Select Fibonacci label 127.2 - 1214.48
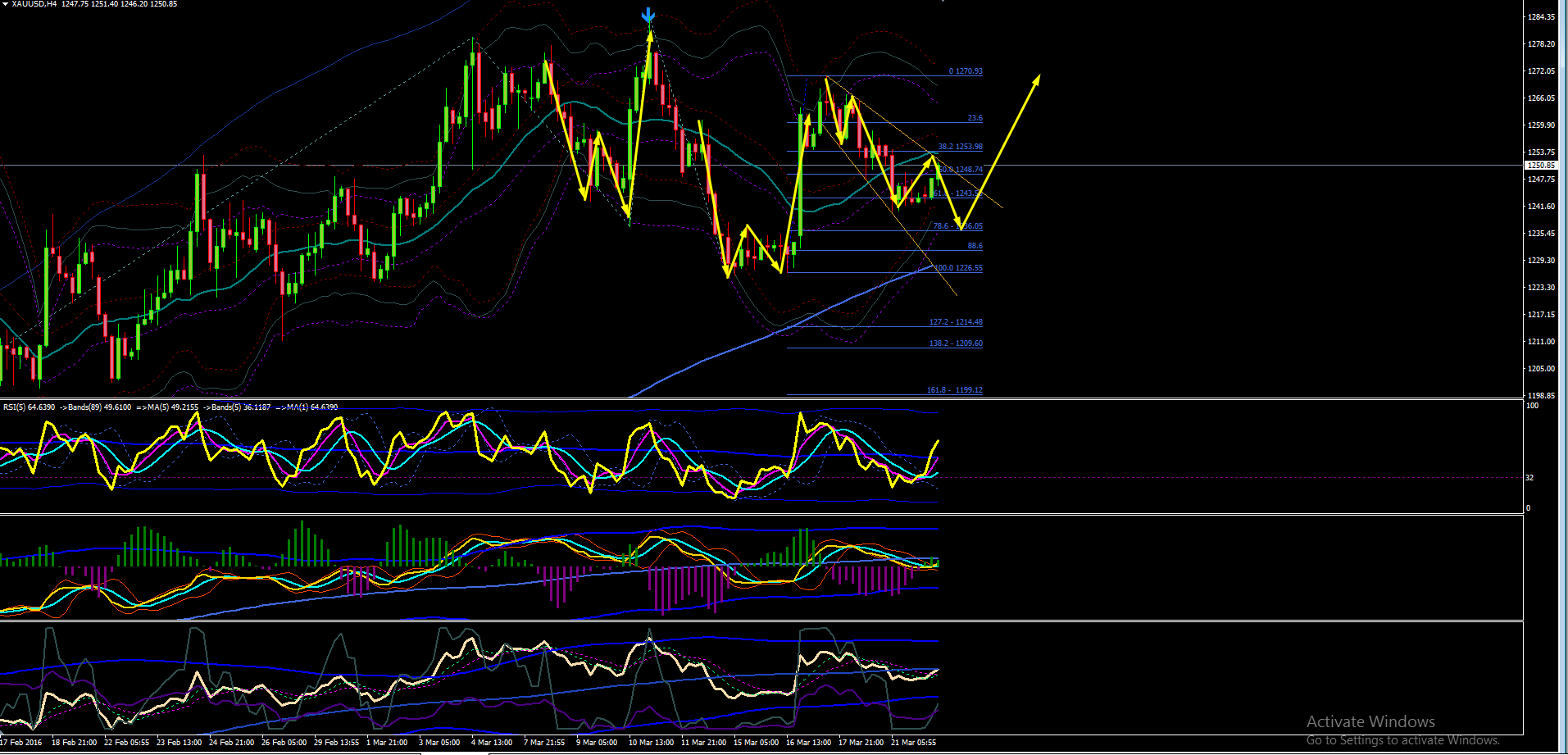1568x755 pixels. [x=956, y=322]
